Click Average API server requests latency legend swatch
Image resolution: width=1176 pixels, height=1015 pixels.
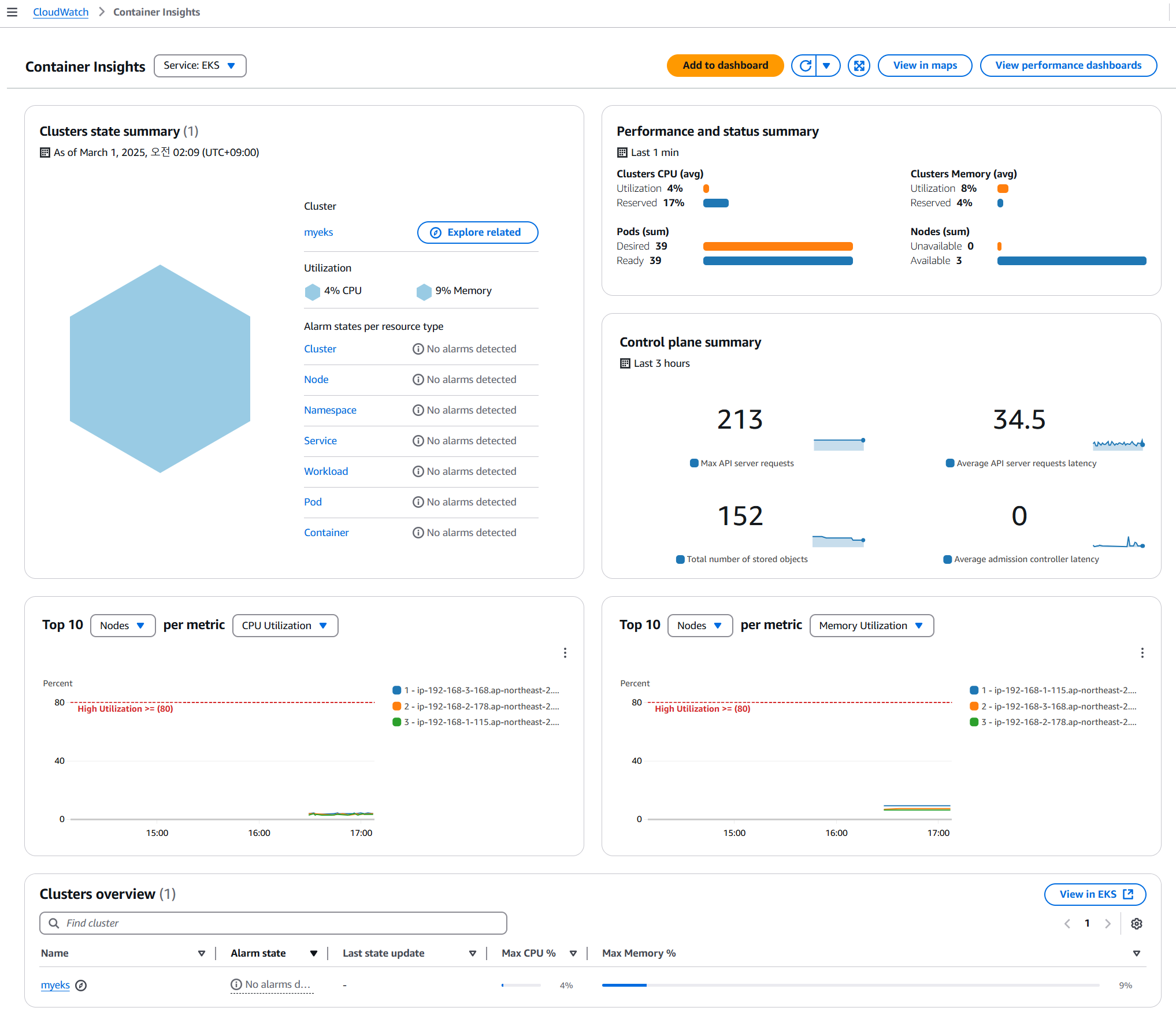949,463
